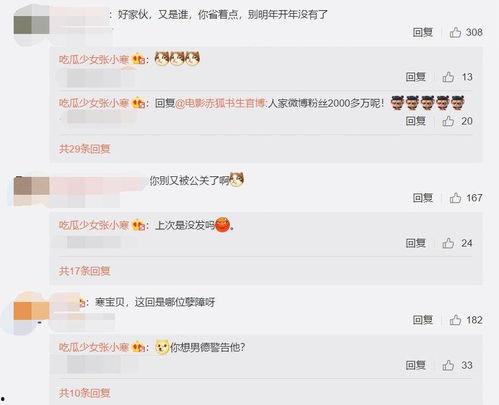Image resolution: width=499 pixels, height=405 pixels.
Task: Expand 共17条回复 thread
Action: click(85, 271)
